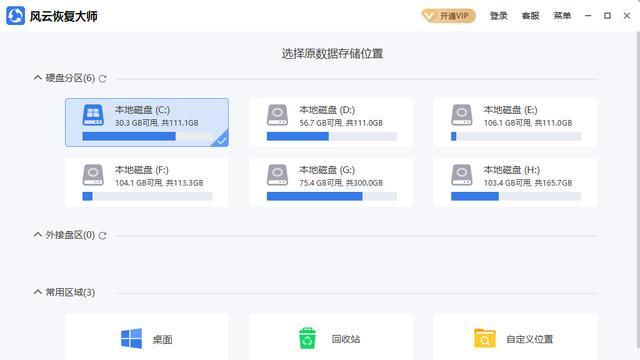Select 本地磁盘 (H:) label
This screenshot has width=640, height=360.
[512, 170]
